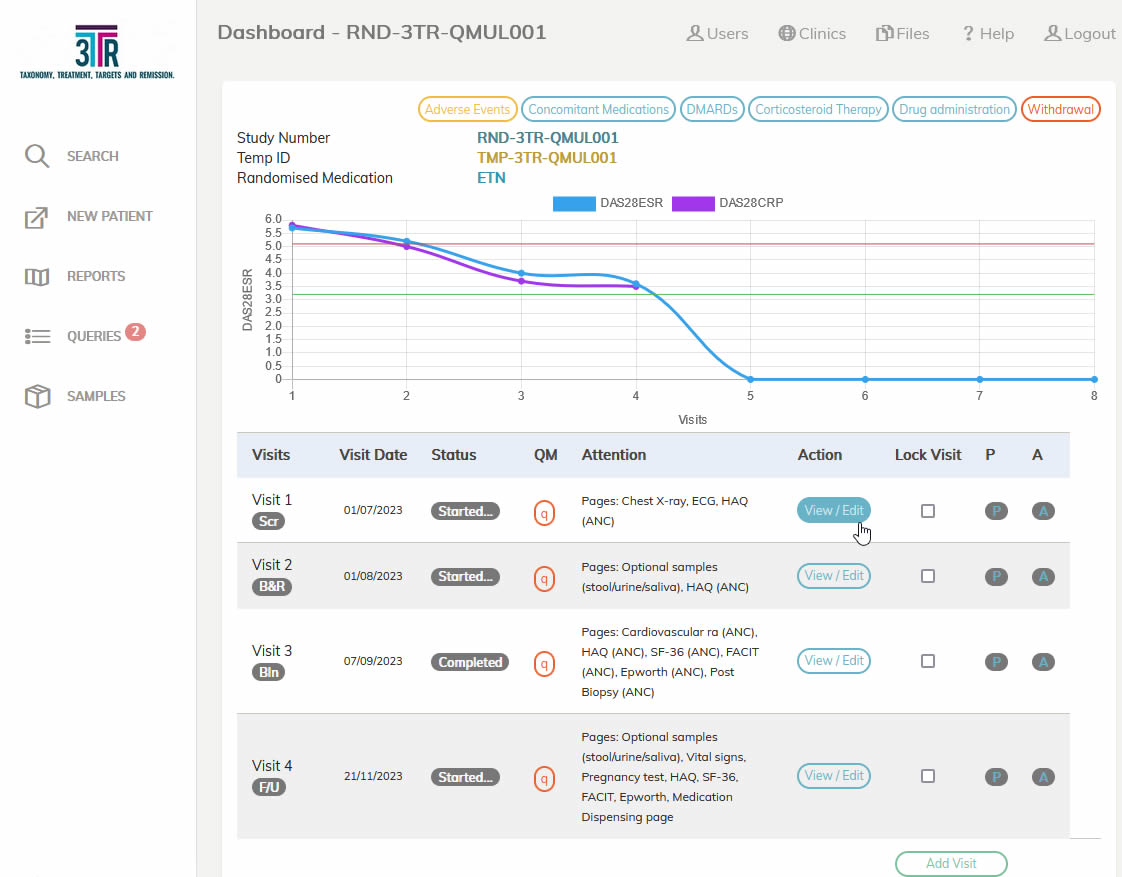Screen dimensions: 1122x877
Task: Click the P badge for Visit 2
Action: [996, 577]
